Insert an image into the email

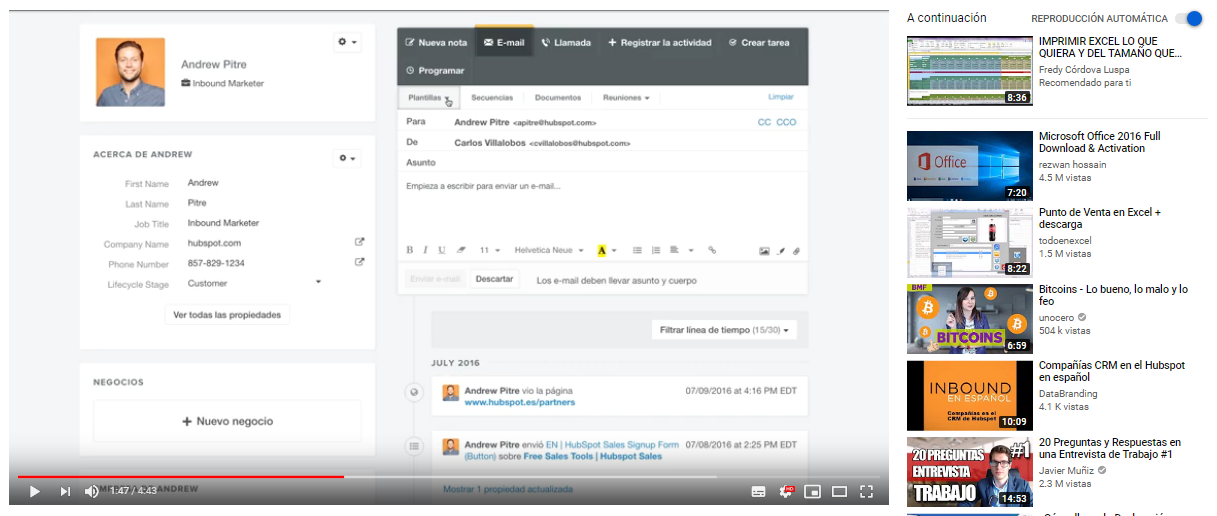coord(764,250)
